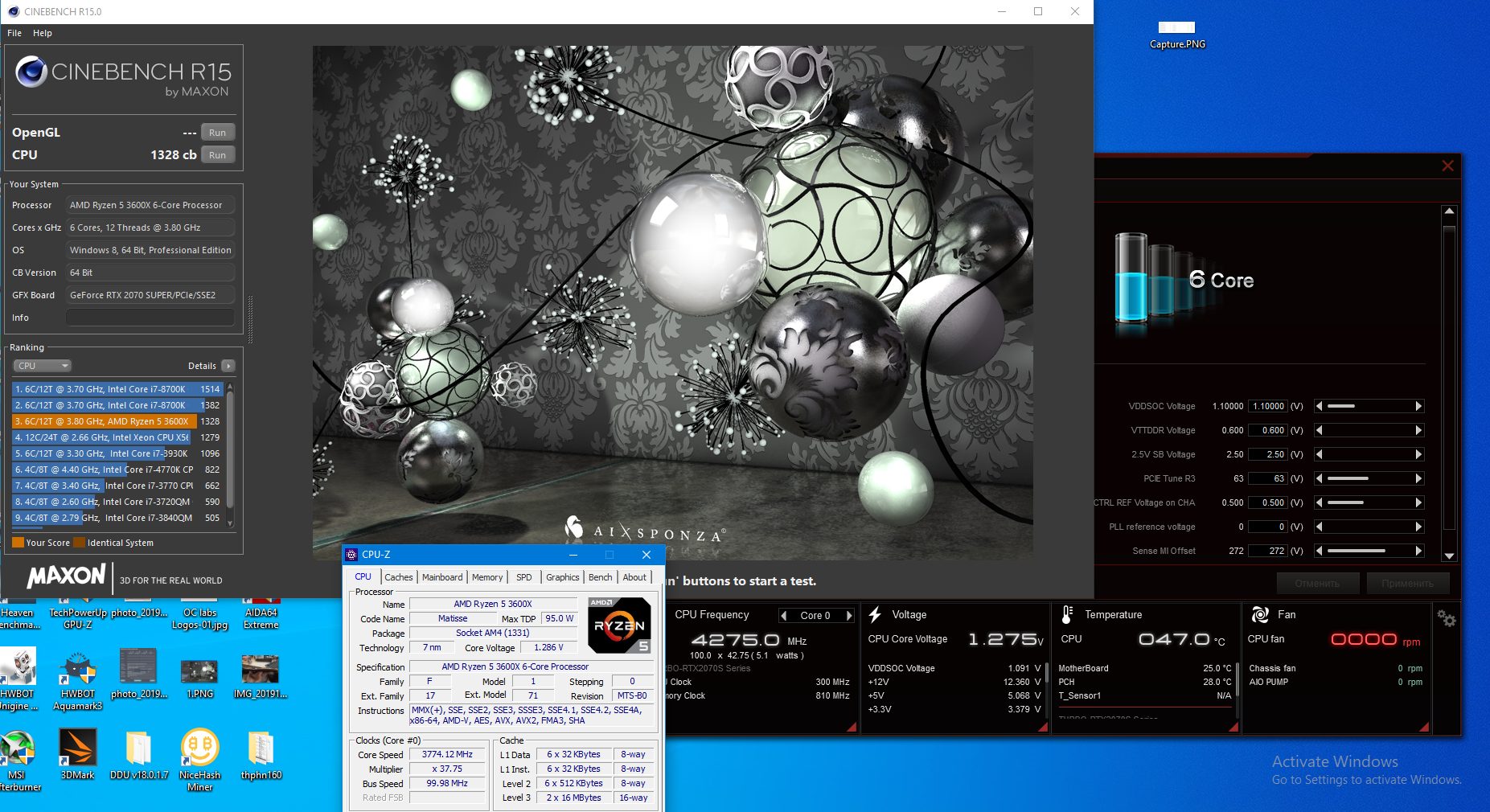Click the Ryzen 5 logo in CPU-Z
Screen dimensions: 1490x812
(x=619, y=625)
